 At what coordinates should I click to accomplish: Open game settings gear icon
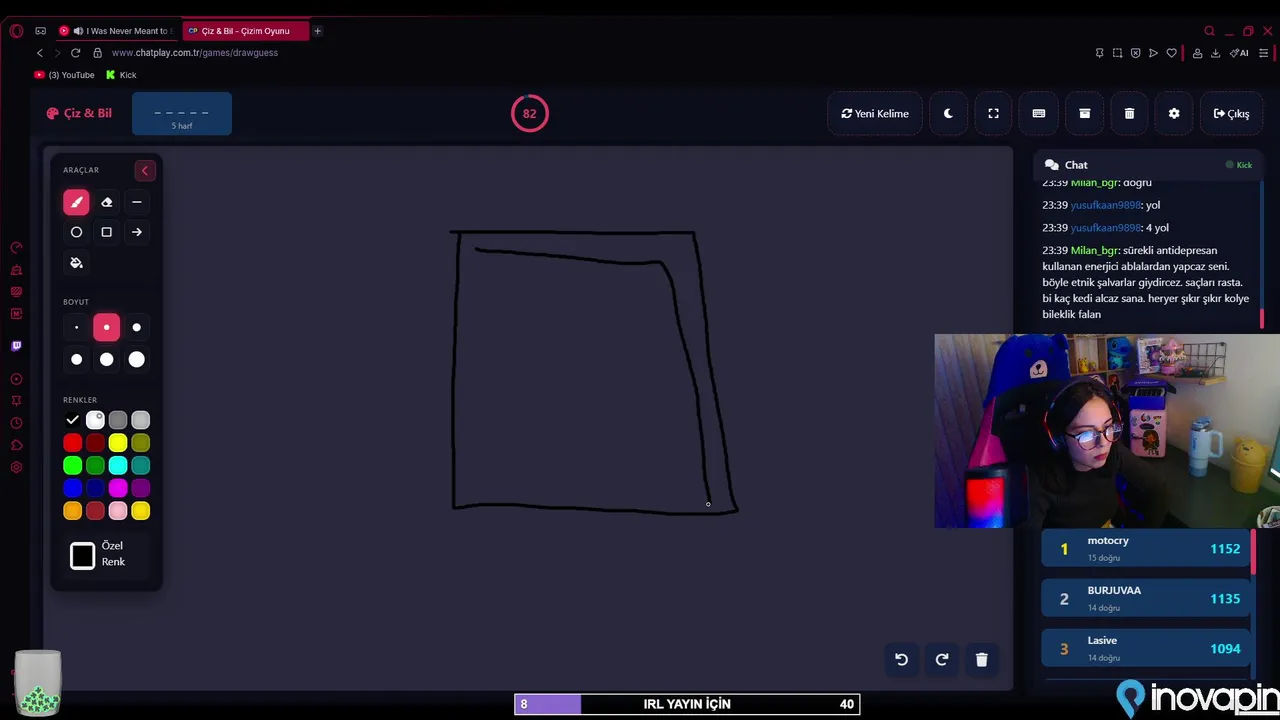1174,113
